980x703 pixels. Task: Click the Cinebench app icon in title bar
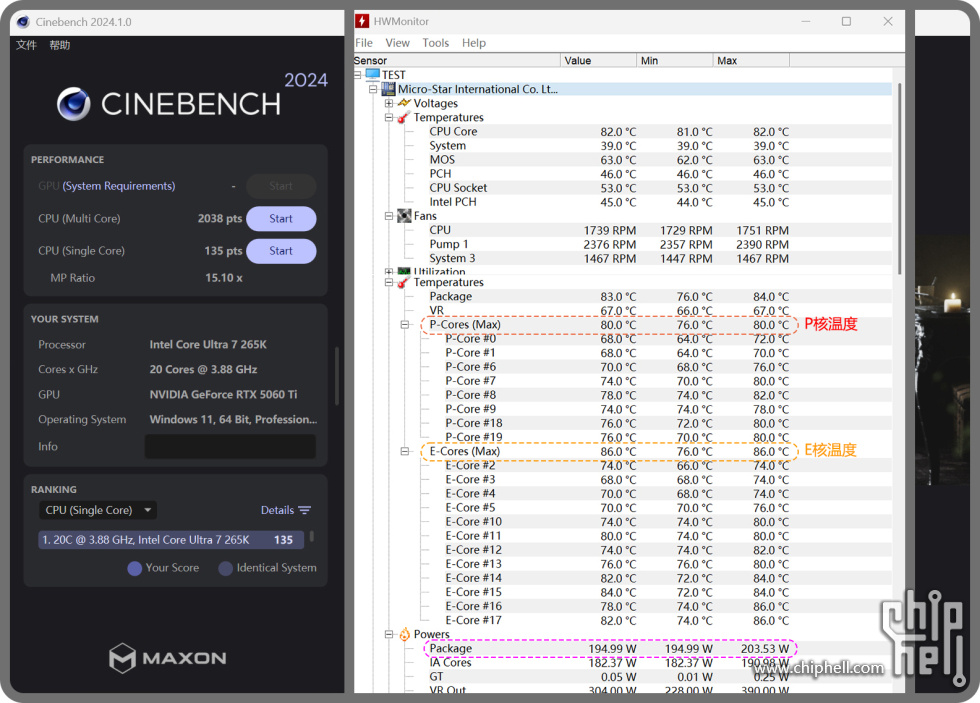click(x=23, y=22)
